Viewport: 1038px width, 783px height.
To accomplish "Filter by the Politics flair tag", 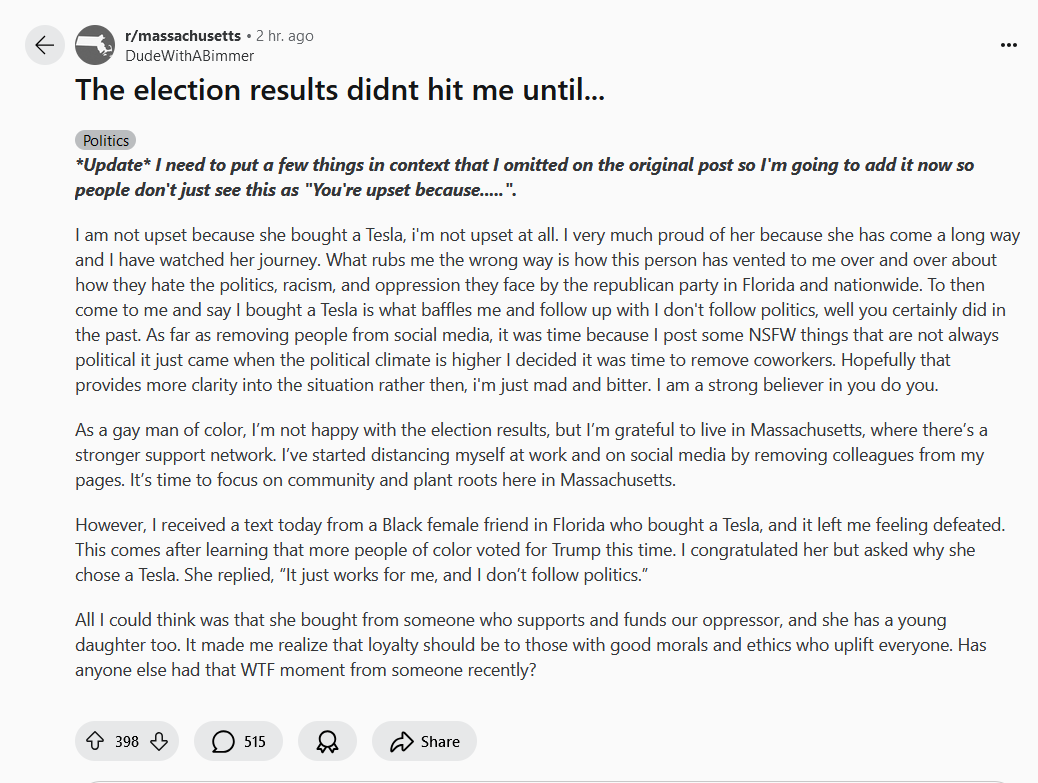I will [x=105, y=141].
